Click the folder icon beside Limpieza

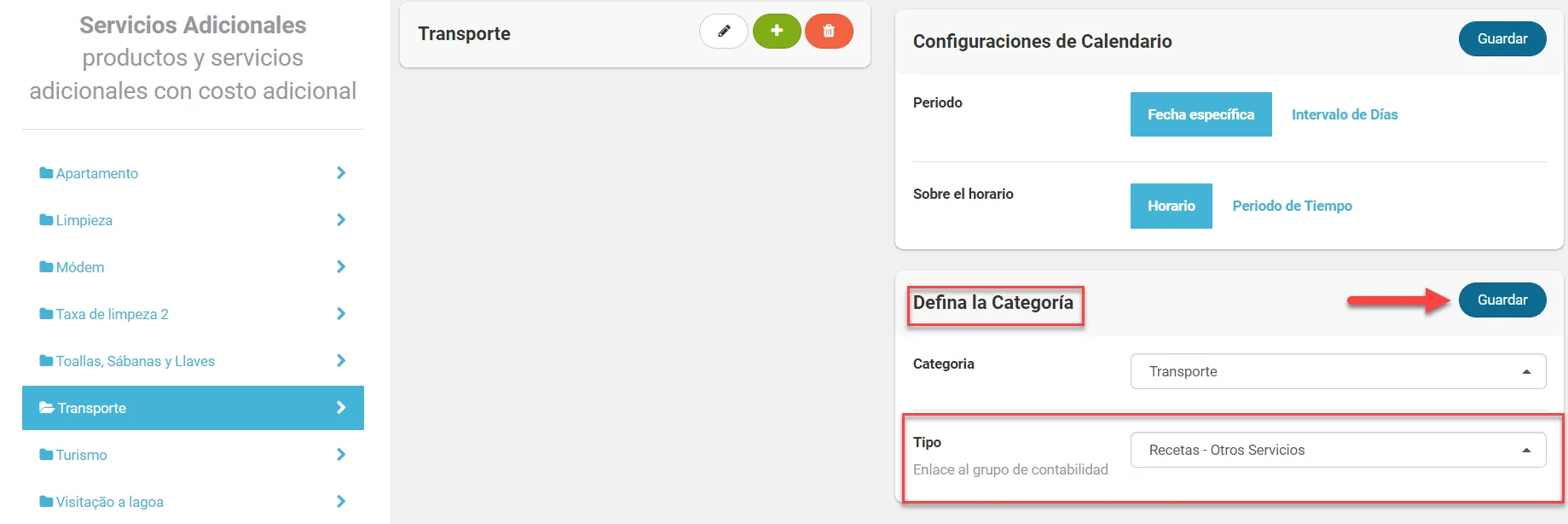46,220
